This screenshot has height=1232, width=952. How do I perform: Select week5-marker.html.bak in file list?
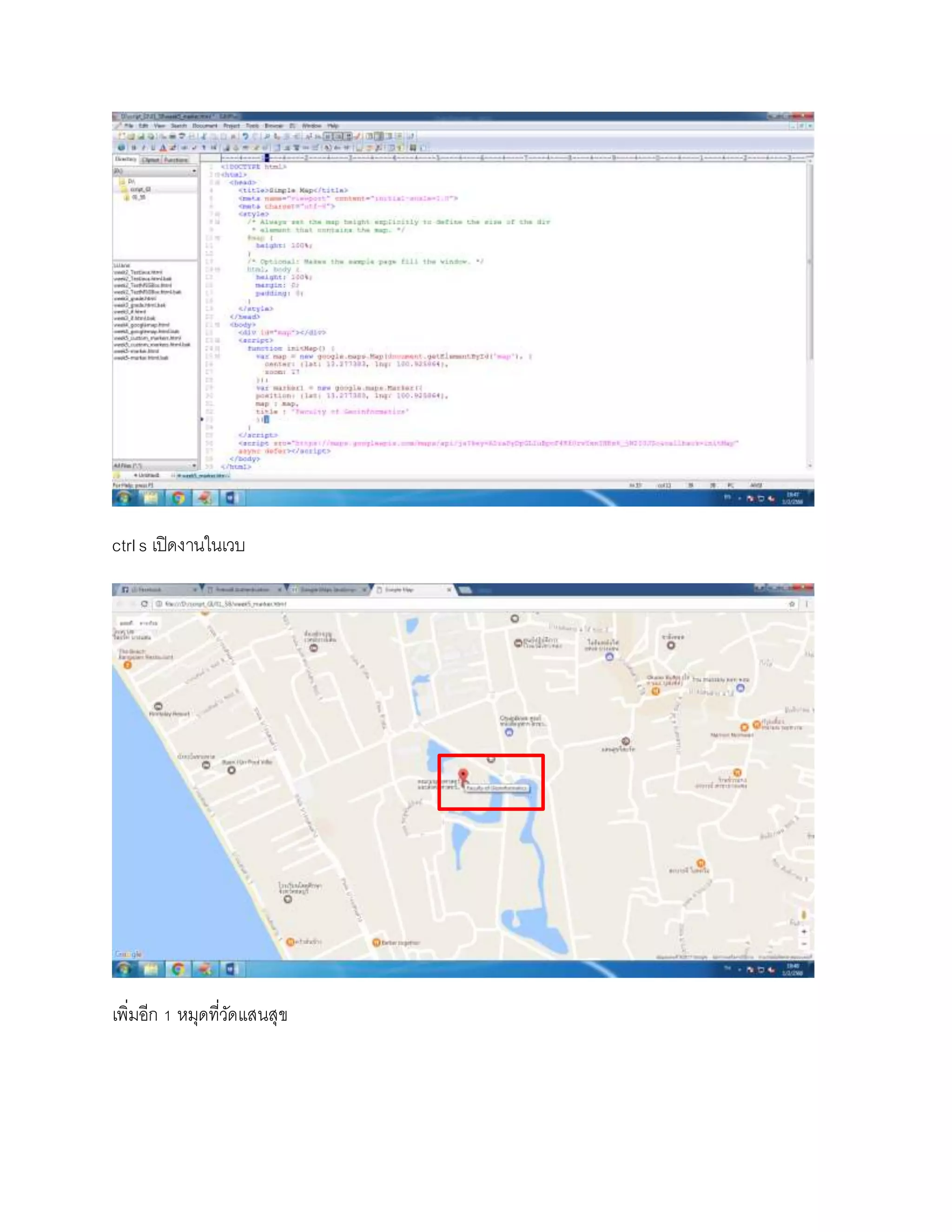(141, 358)
